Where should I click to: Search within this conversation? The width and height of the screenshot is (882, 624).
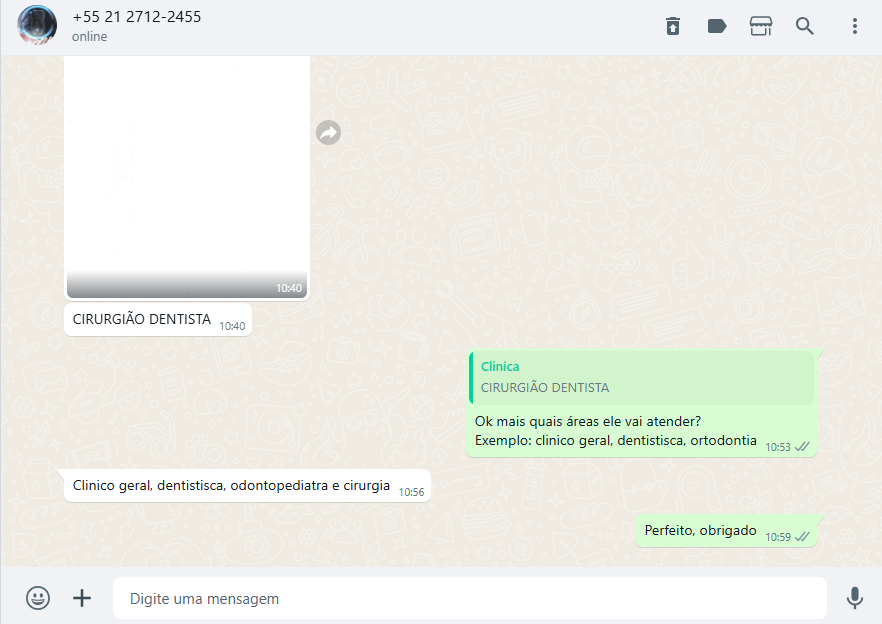click(804, 26)
